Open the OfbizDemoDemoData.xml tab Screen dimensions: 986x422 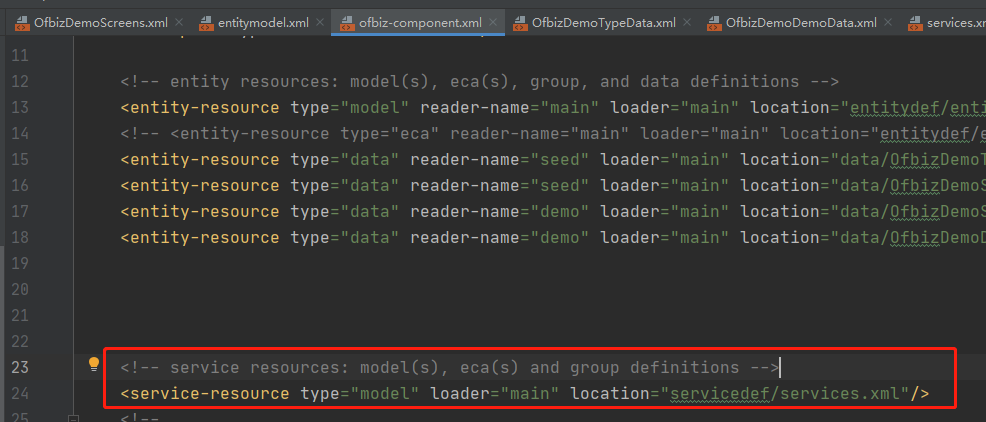click(787, 22)
